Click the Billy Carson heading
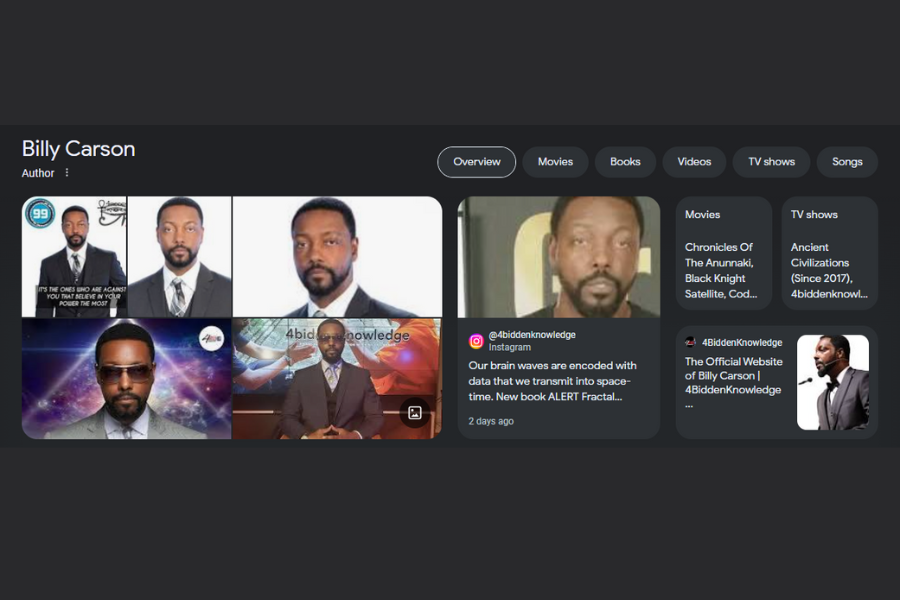 tap(79, 149)
